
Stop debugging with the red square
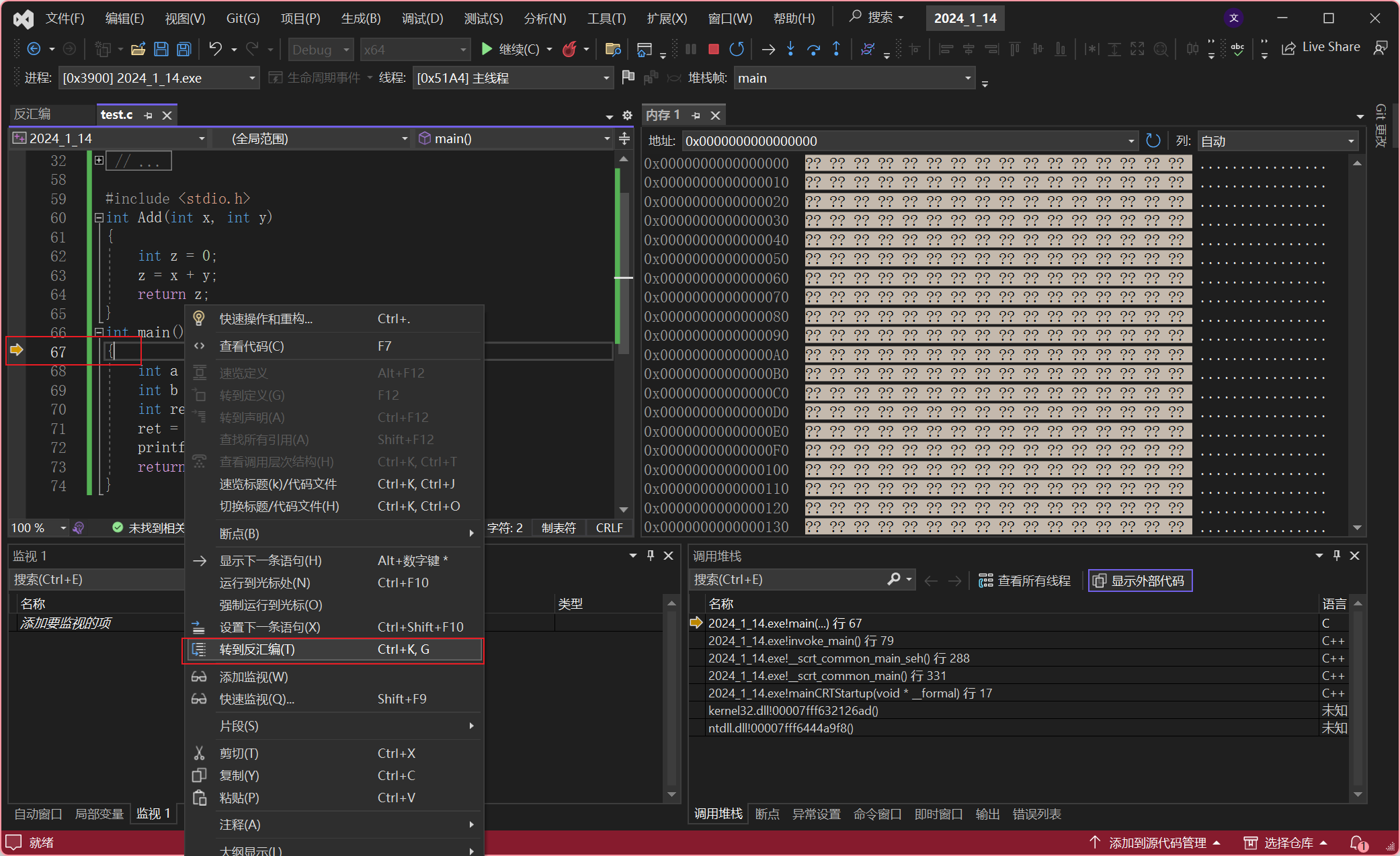pyautogui.click(x=714, y=49)
